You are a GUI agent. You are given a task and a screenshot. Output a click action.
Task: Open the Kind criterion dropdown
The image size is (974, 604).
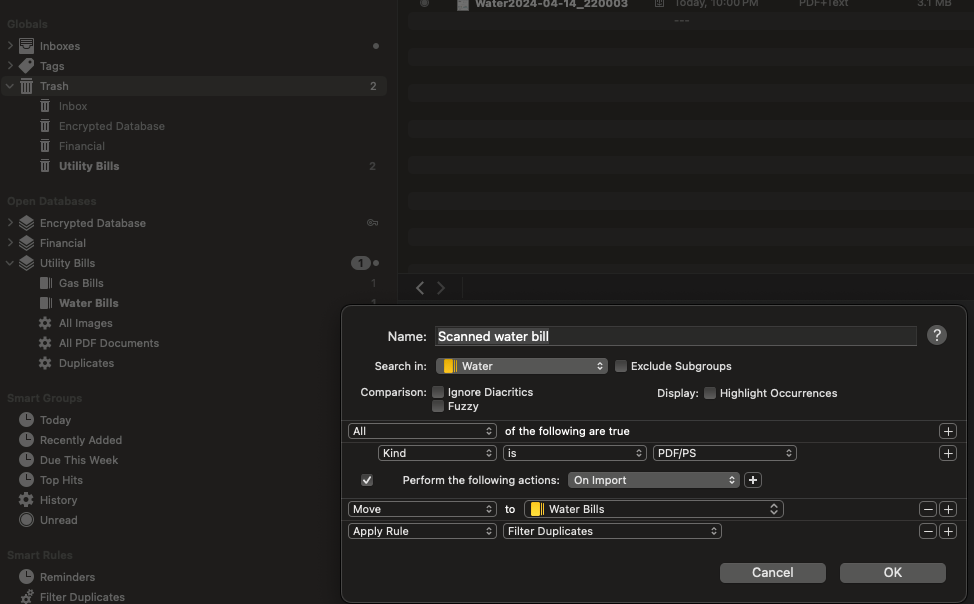click(x=437, y=453)
